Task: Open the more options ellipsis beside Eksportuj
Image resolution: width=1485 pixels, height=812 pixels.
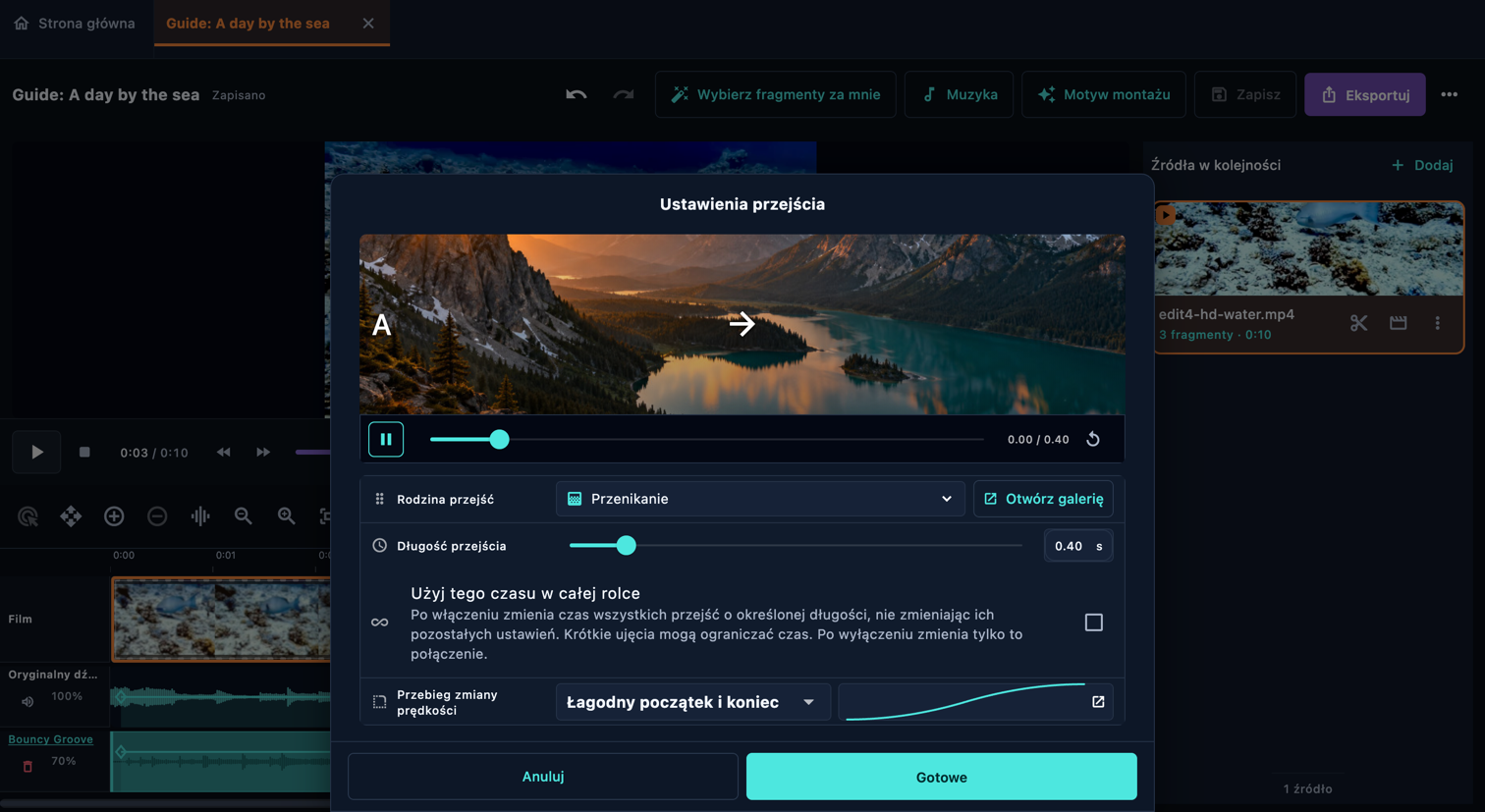Action: coord(1450,94)
